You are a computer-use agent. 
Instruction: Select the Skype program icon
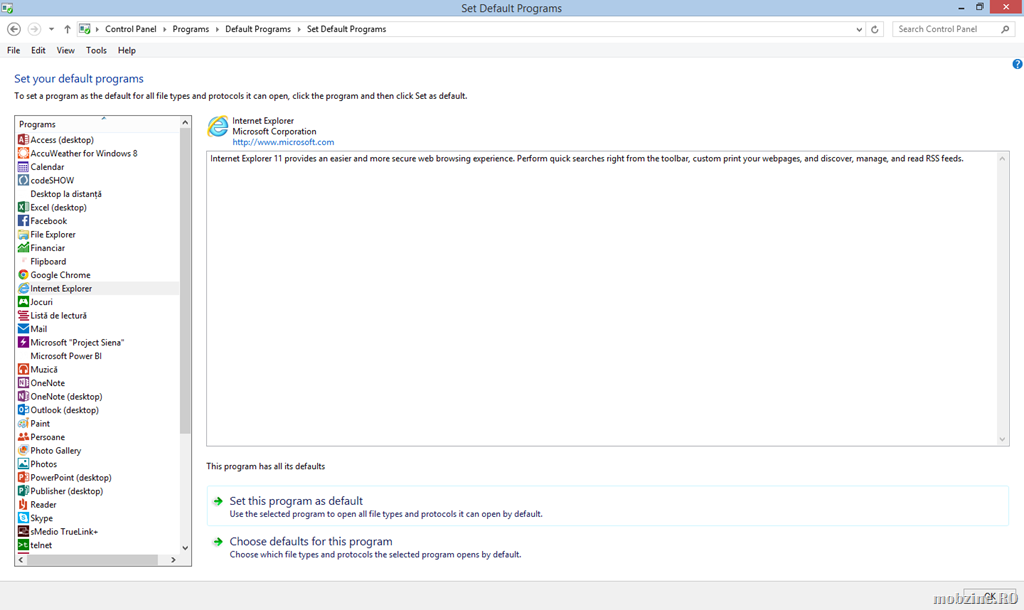click(23, 518)
